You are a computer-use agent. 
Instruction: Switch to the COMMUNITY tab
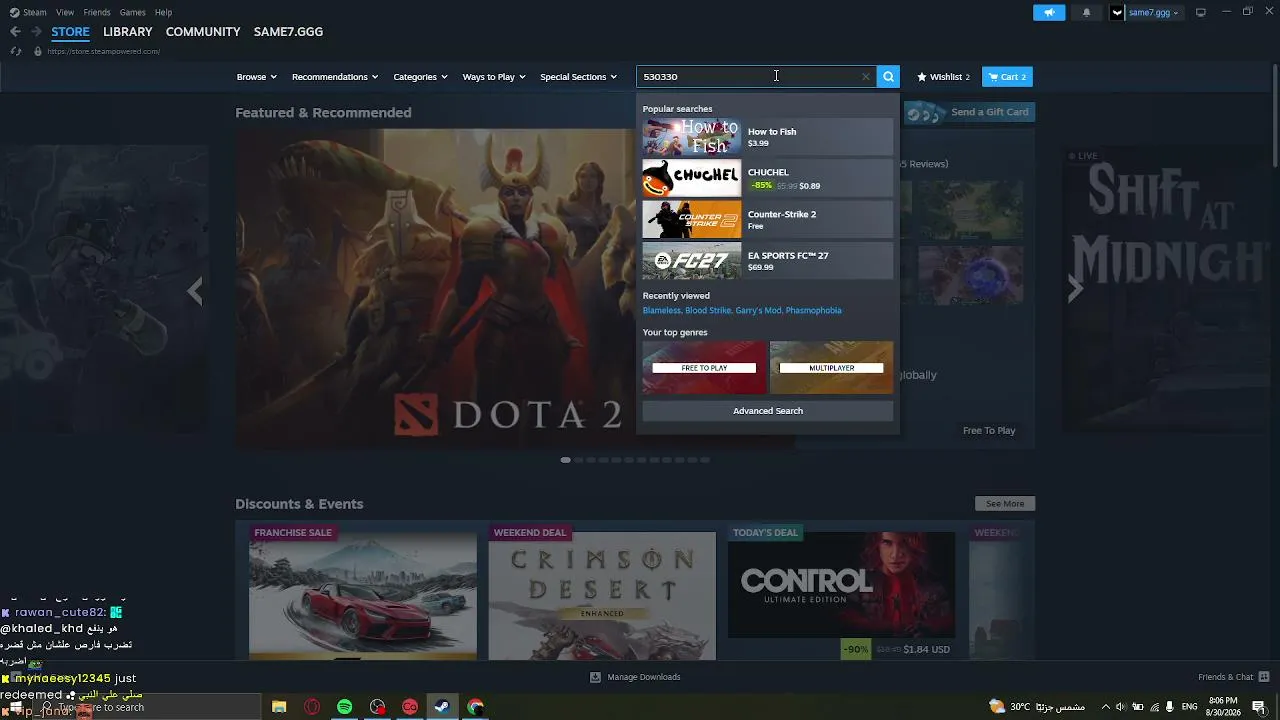tap(203, 32)
